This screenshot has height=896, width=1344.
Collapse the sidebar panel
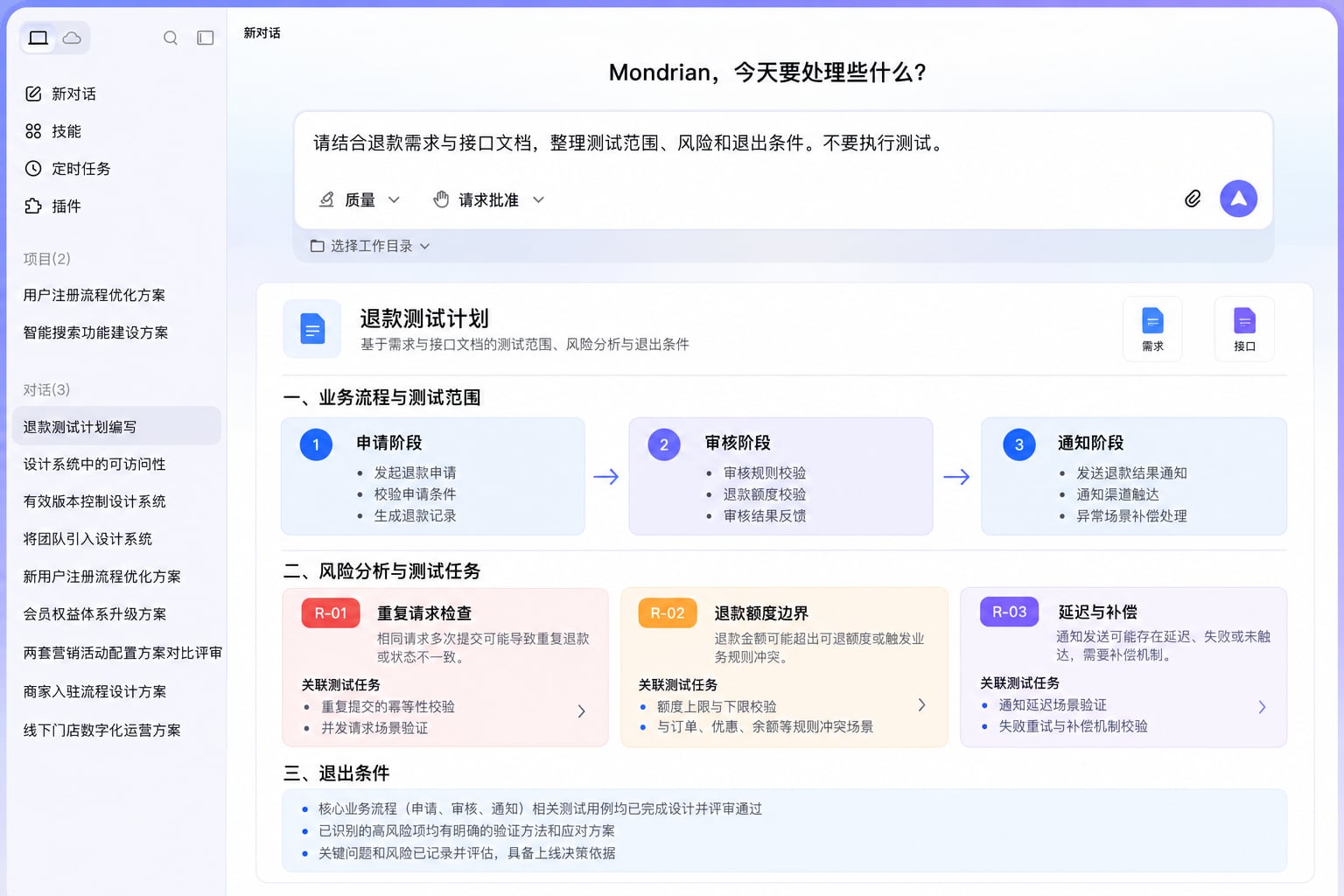(206, 38)
